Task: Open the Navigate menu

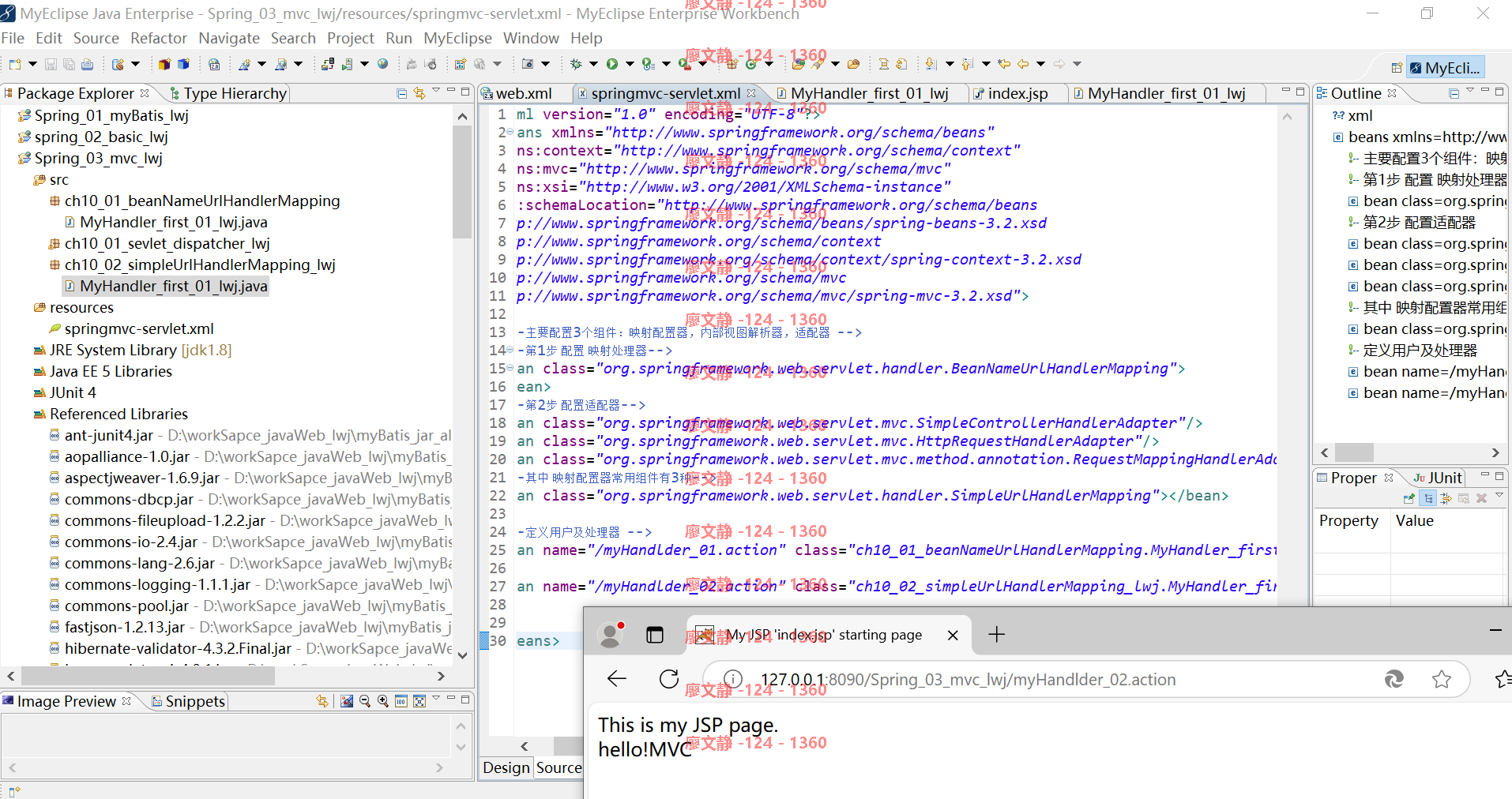Action: [229, 38]
